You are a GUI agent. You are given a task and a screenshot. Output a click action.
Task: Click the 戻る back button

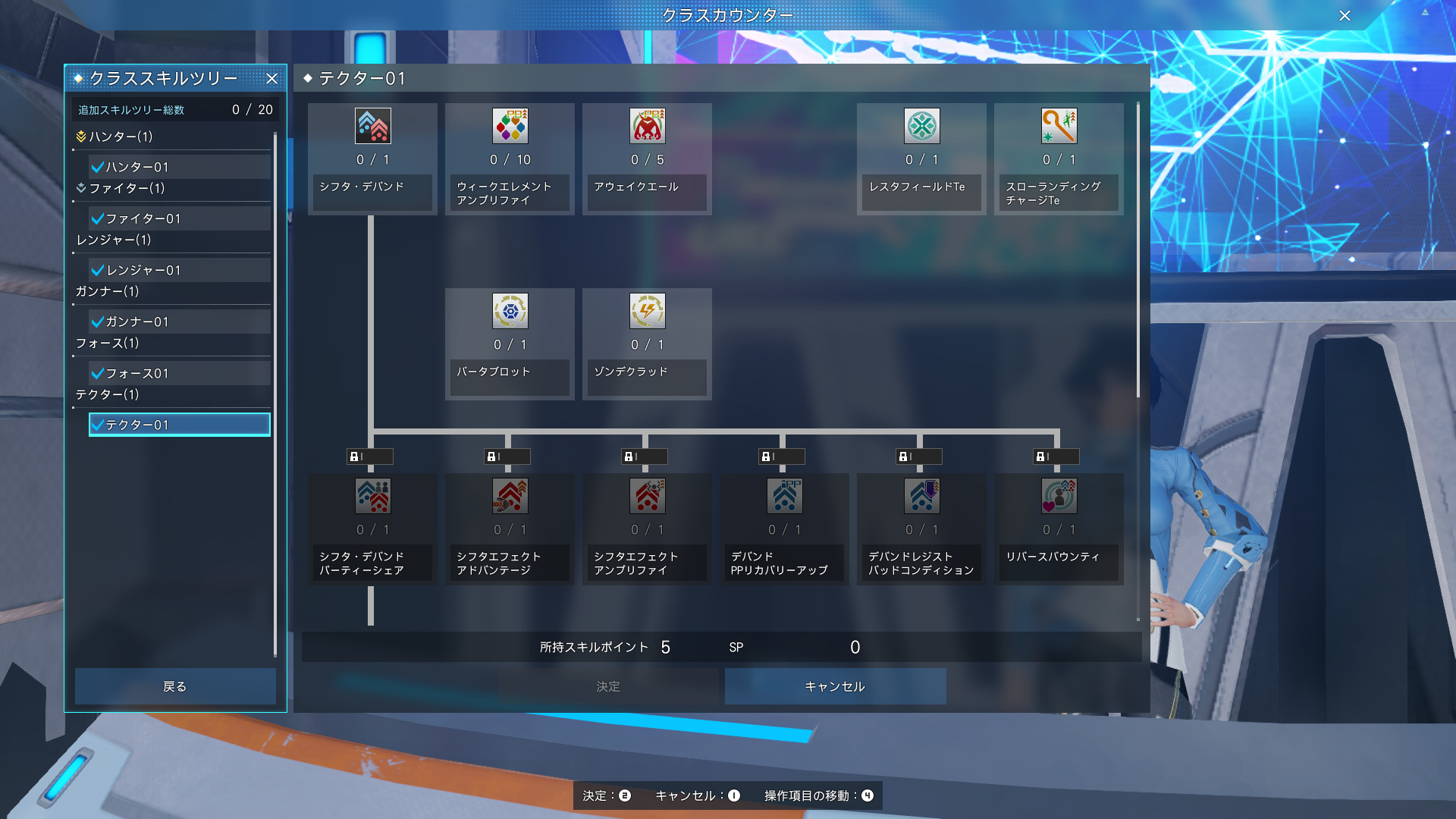(175, 686)
